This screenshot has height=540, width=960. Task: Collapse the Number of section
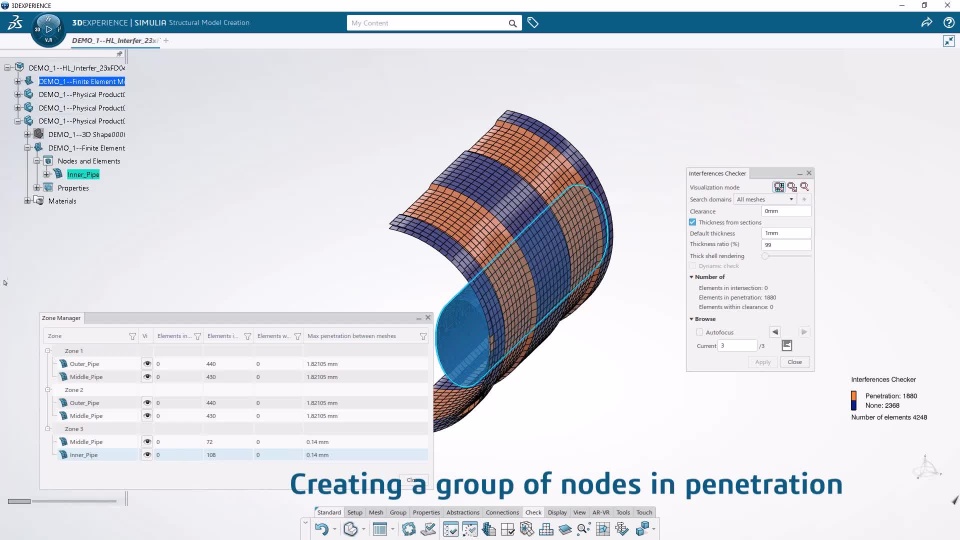click(x=692, y=277)
